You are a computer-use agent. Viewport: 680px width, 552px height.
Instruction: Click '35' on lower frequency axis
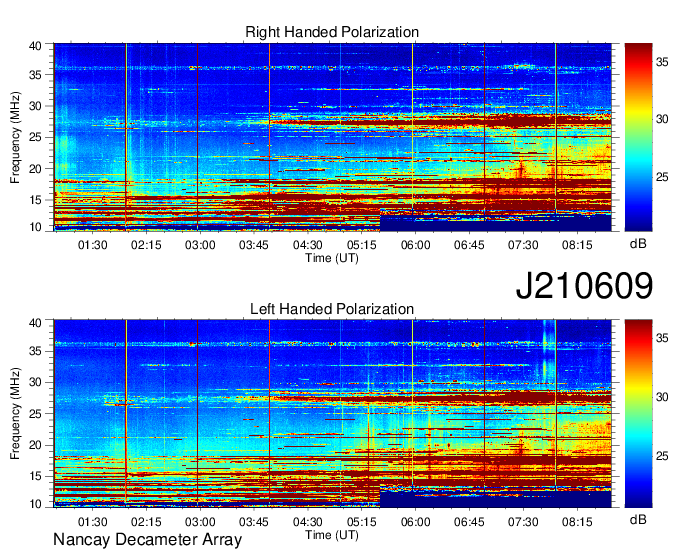[35, 351]
